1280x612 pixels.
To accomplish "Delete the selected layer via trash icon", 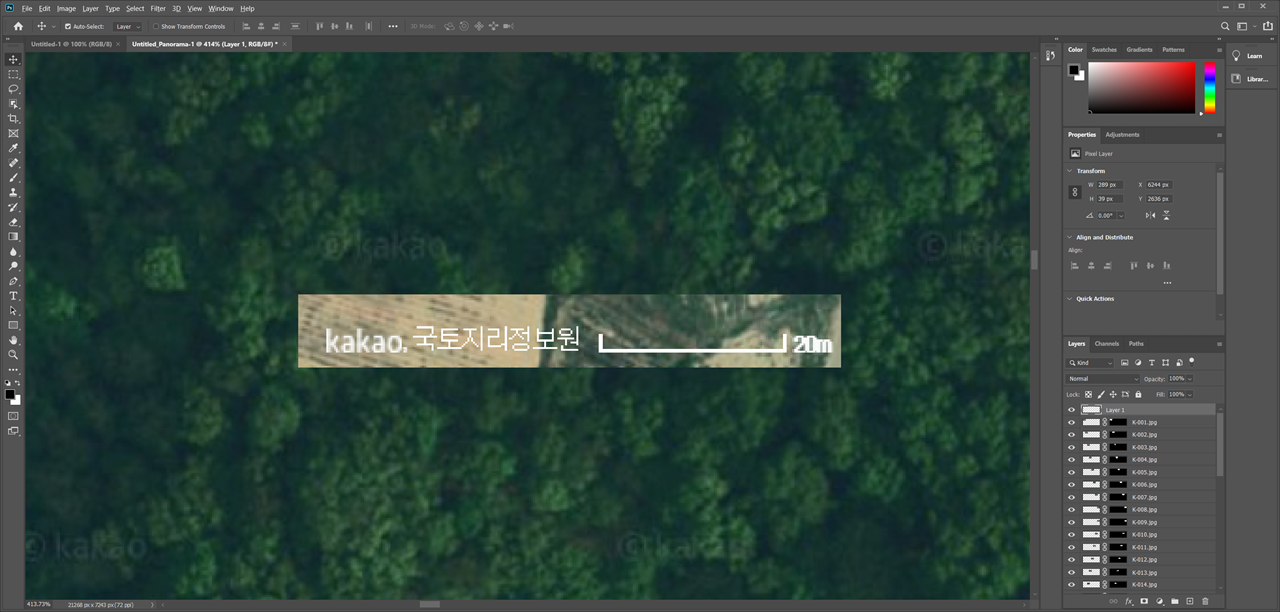I will [x=1205, y=601].
